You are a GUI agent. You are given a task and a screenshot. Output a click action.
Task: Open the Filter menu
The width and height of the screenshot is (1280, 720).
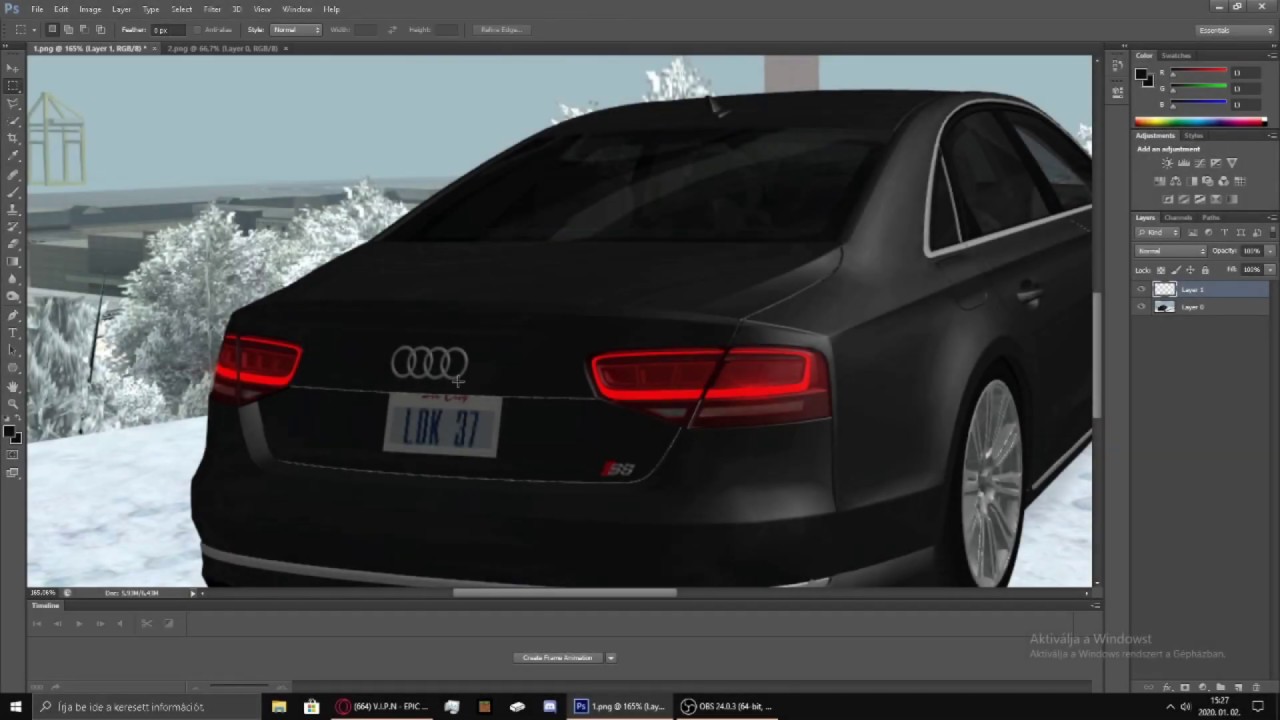(x=212, y=9)
